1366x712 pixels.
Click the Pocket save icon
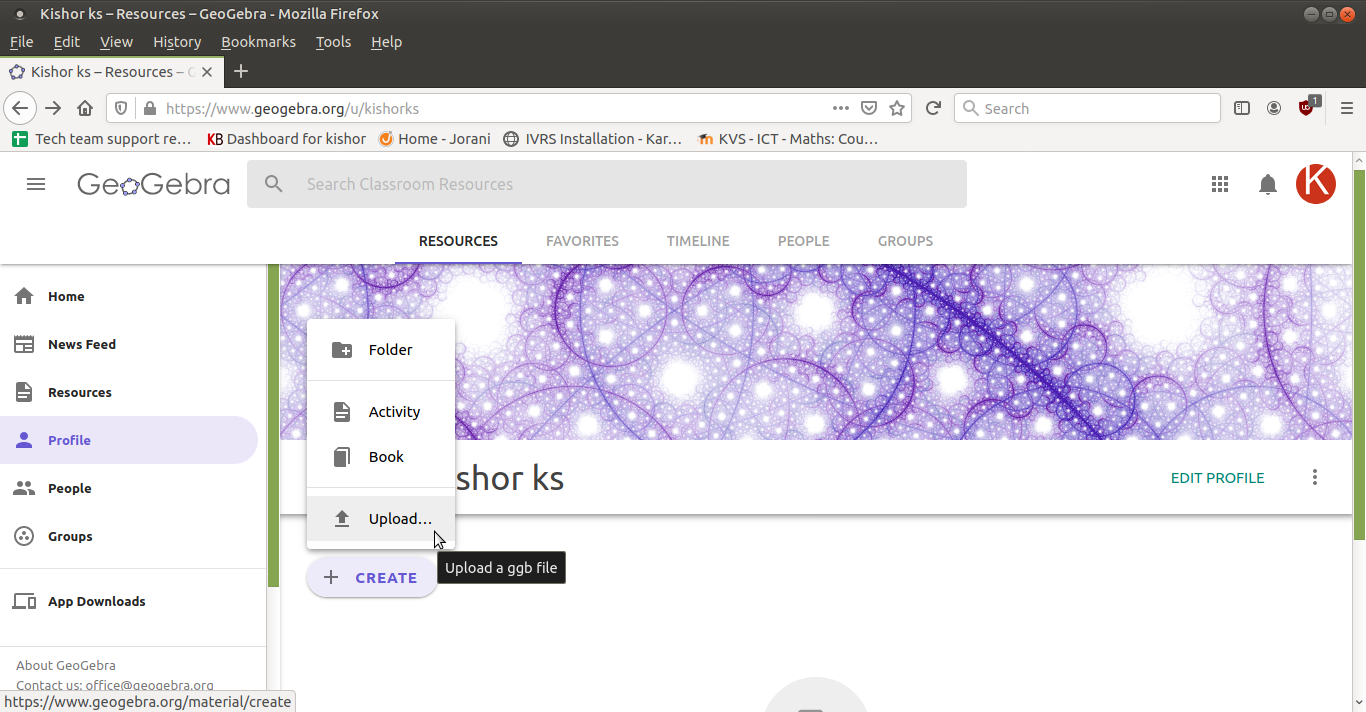point(869,108)
